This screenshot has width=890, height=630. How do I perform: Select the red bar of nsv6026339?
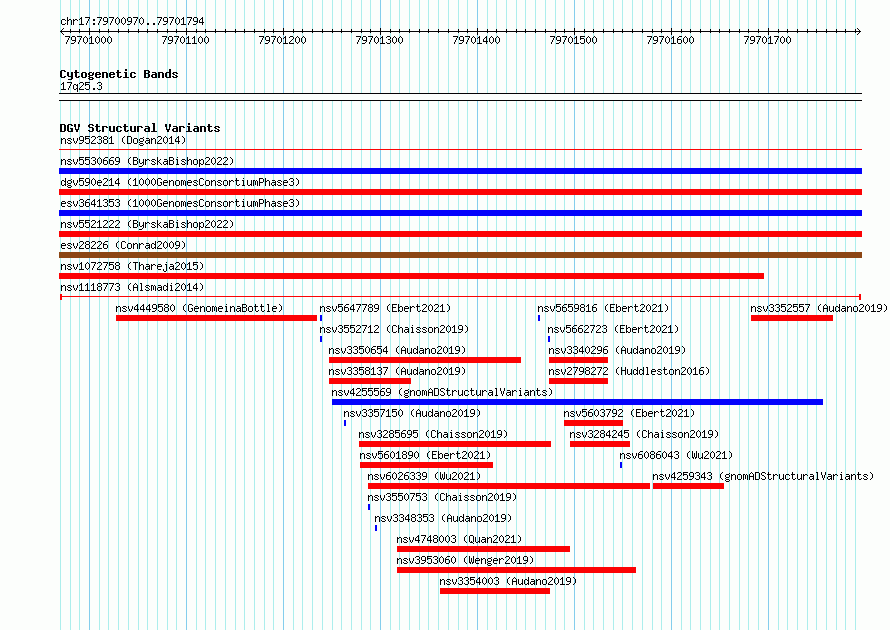[509, 486]
